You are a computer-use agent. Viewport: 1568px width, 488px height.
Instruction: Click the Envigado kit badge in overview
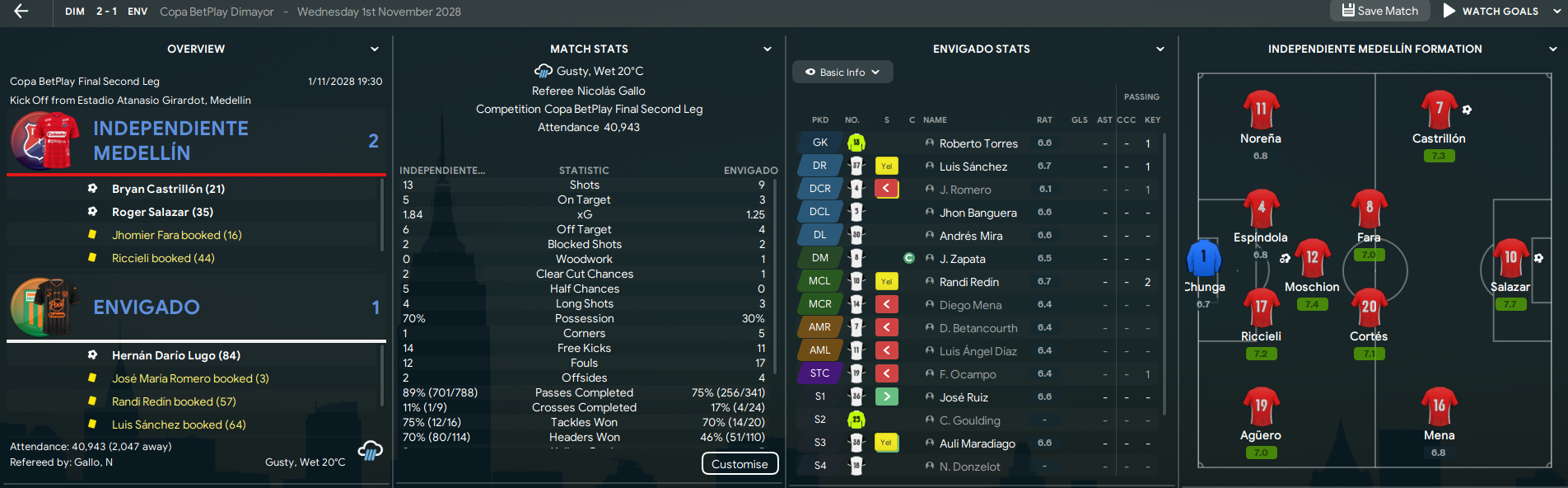coord(45,307)
